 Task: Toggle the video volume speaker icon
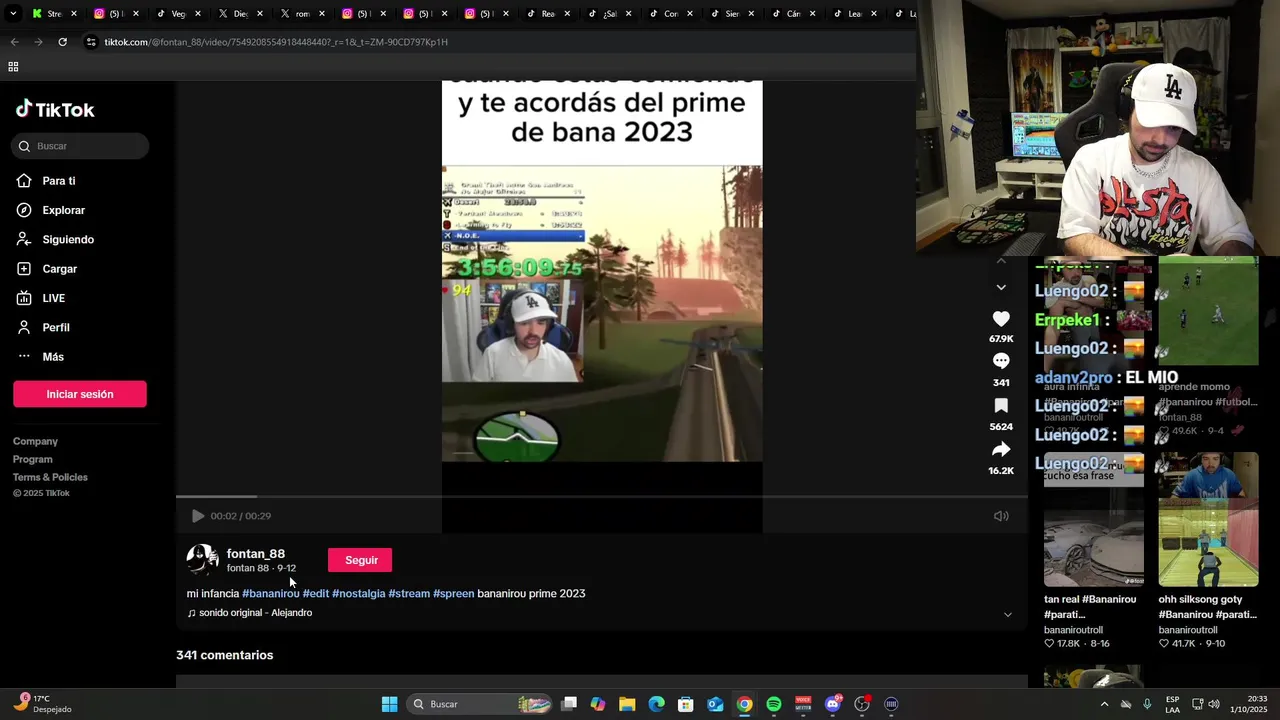coord(1001,516)
